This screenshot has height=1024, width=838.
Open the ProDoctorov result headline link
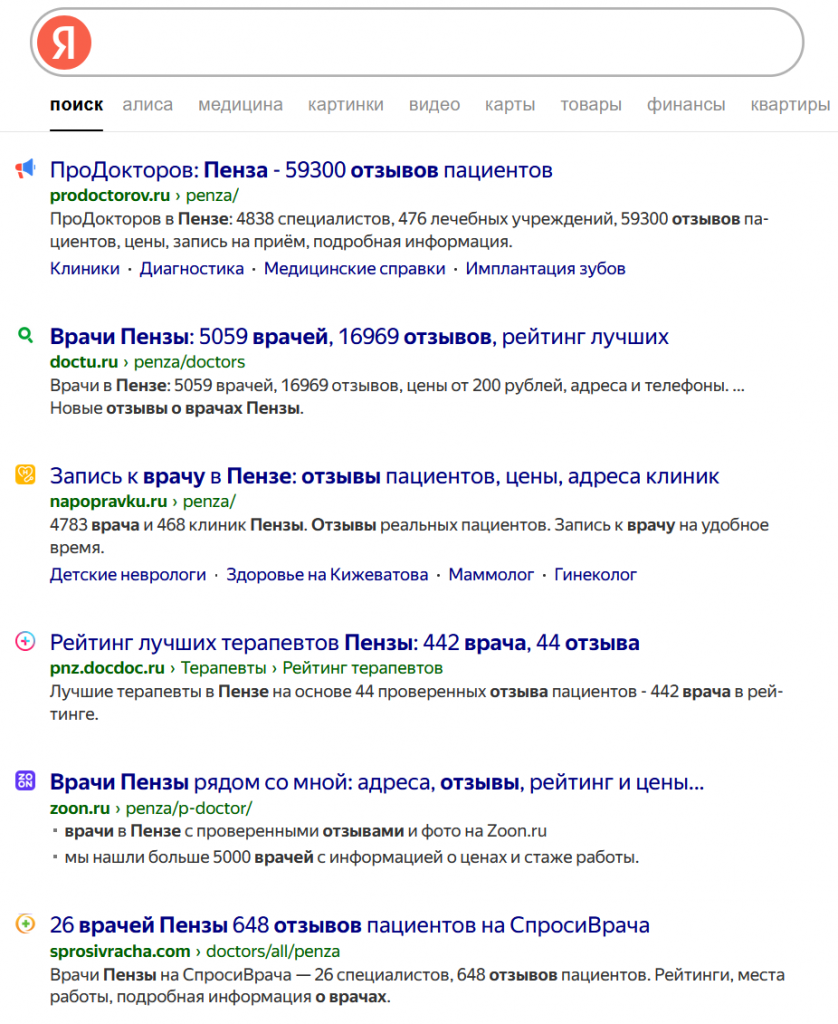(300, 170)
